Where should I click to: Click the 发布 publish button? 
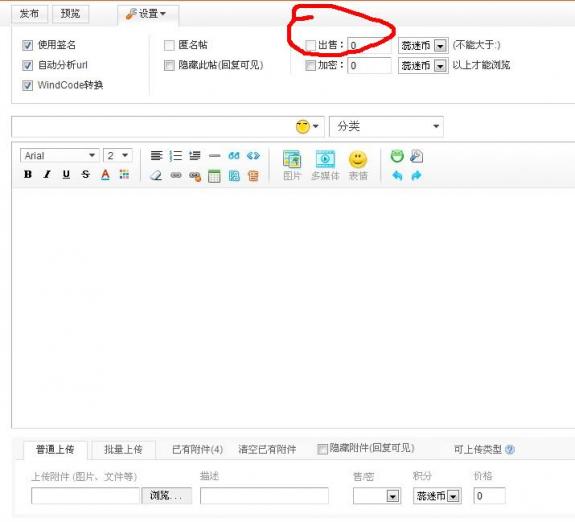tap(29, 14)
